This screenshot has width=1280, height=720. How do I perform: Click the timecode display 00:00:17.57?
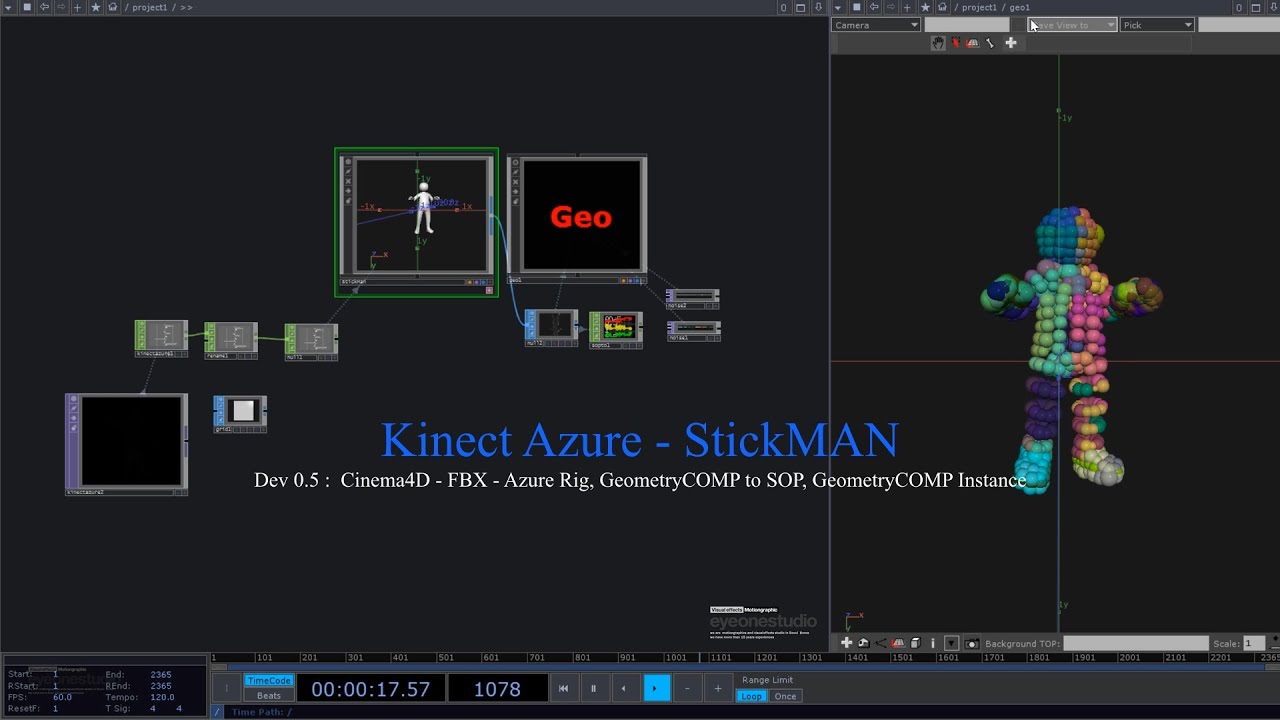[x=370, y=688]
